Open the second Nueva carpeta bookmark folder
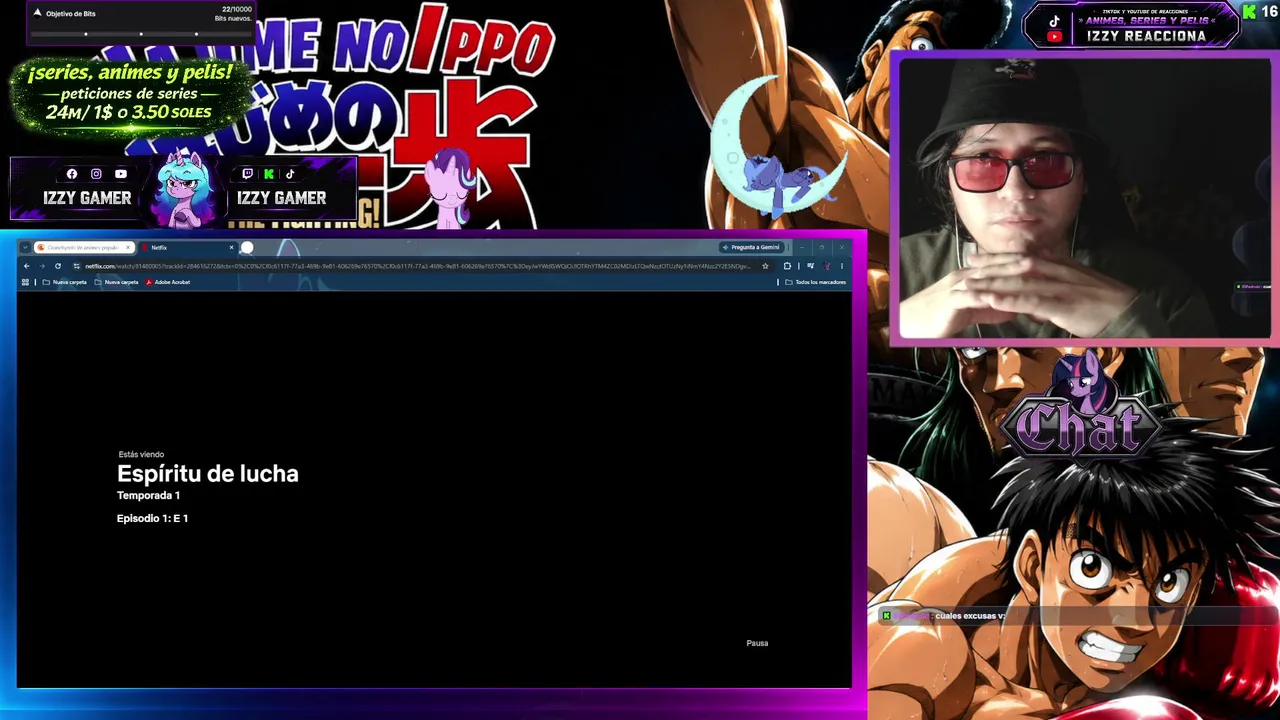This screenshot has width=1280, height=720. 116,282
